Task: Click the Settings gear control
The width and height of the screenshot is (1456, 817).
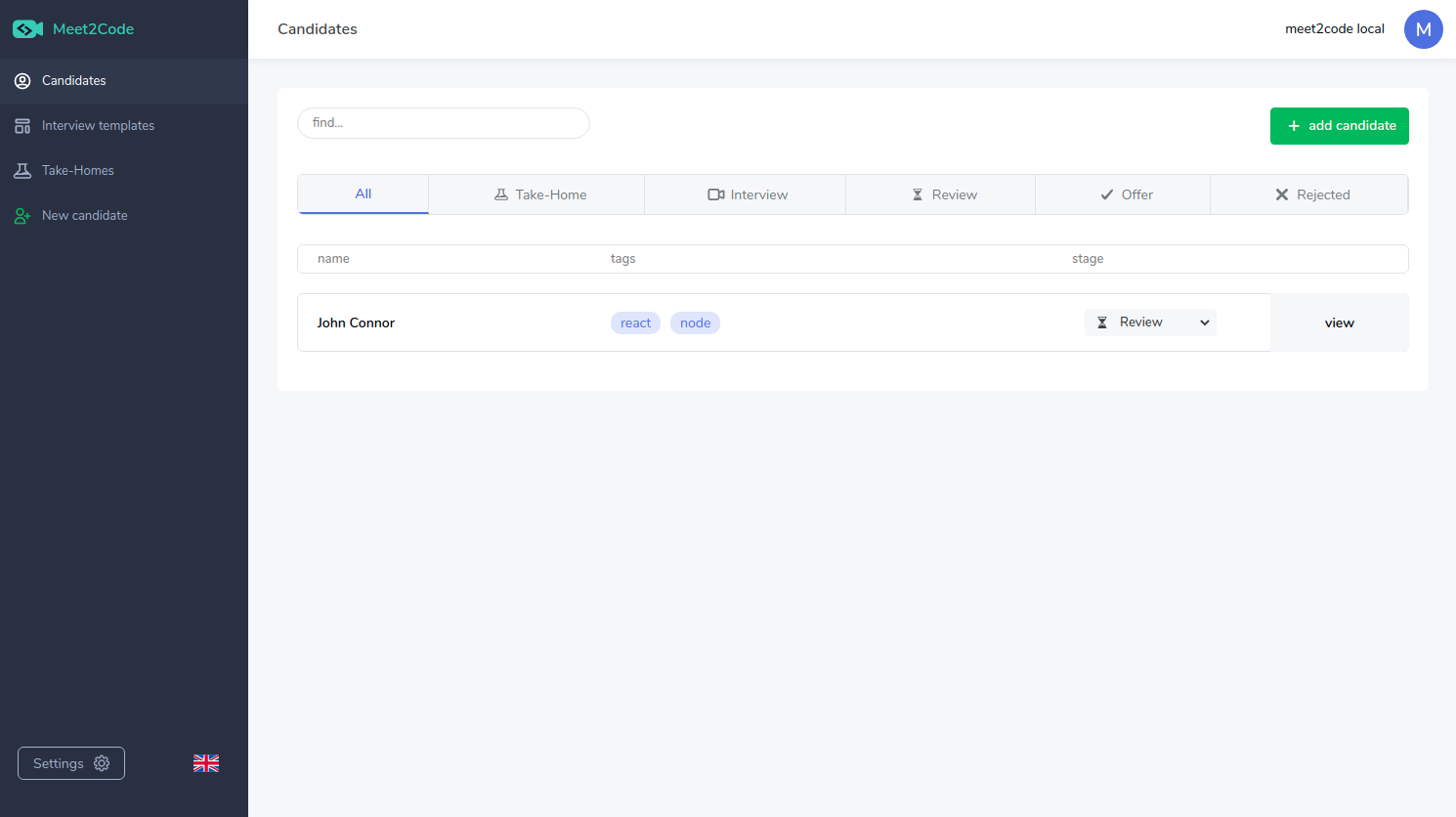Action: coord(70,763)
